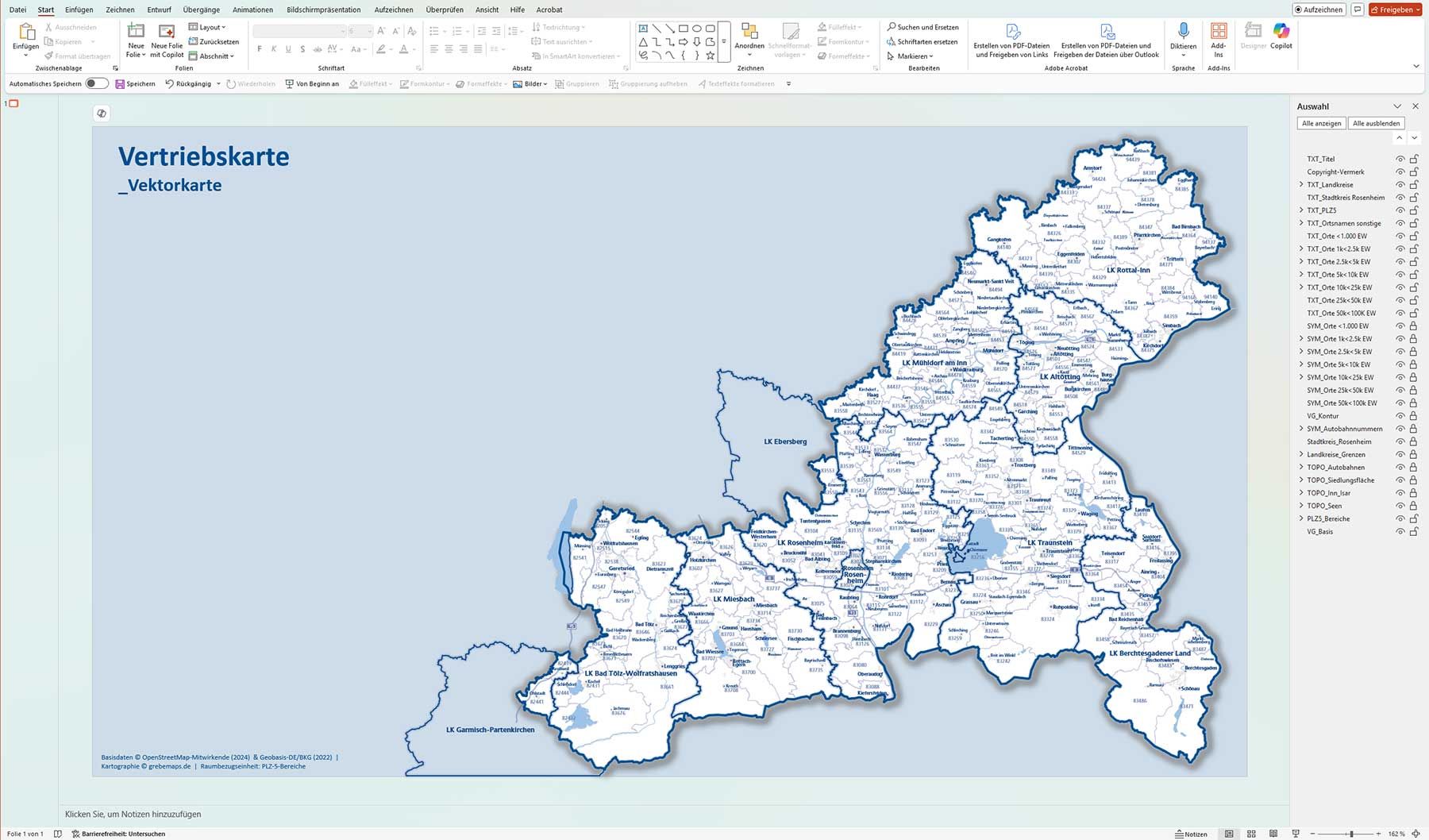
Task: Open Abschnitt dropdown
Action: click(212, 56)
